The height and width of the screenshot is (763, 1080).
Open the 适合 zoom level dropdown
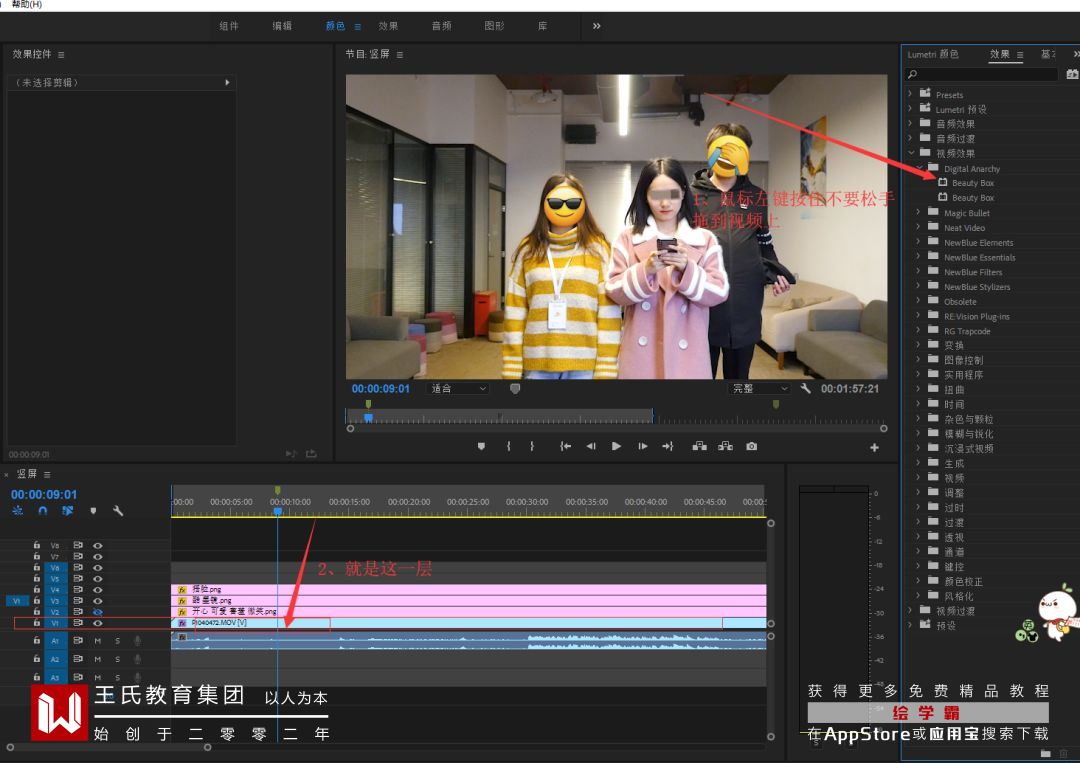[459, 388]
